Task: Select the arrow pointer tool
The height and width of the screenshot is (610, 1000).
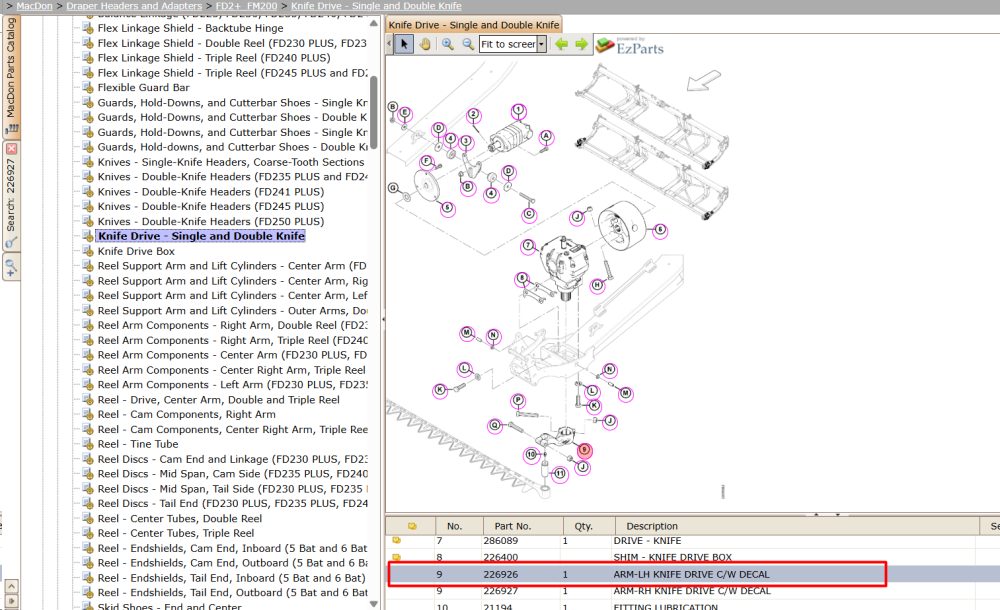Action: pos(404,44)
